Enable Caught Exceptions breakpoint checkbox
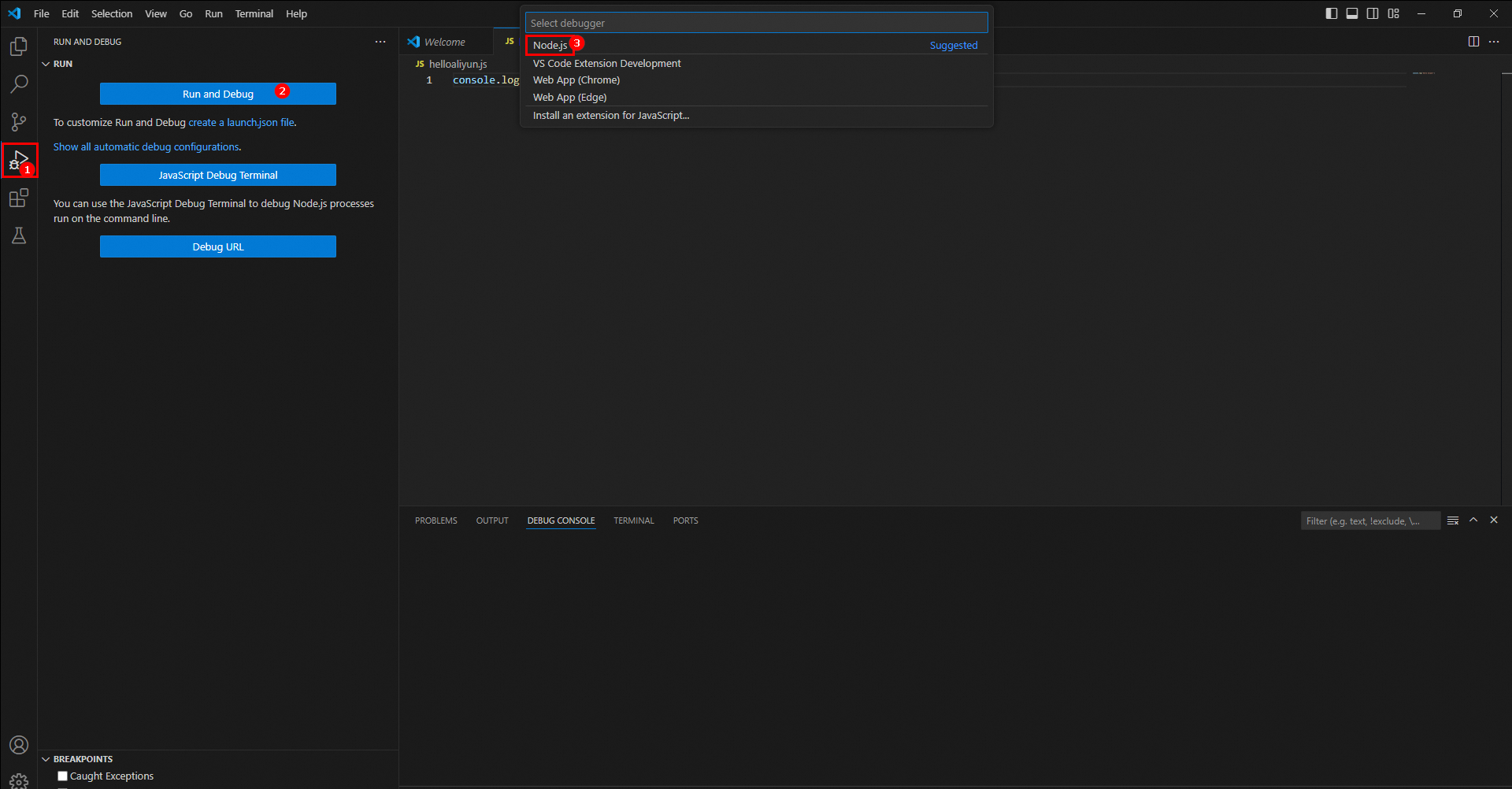 (63, 776)
